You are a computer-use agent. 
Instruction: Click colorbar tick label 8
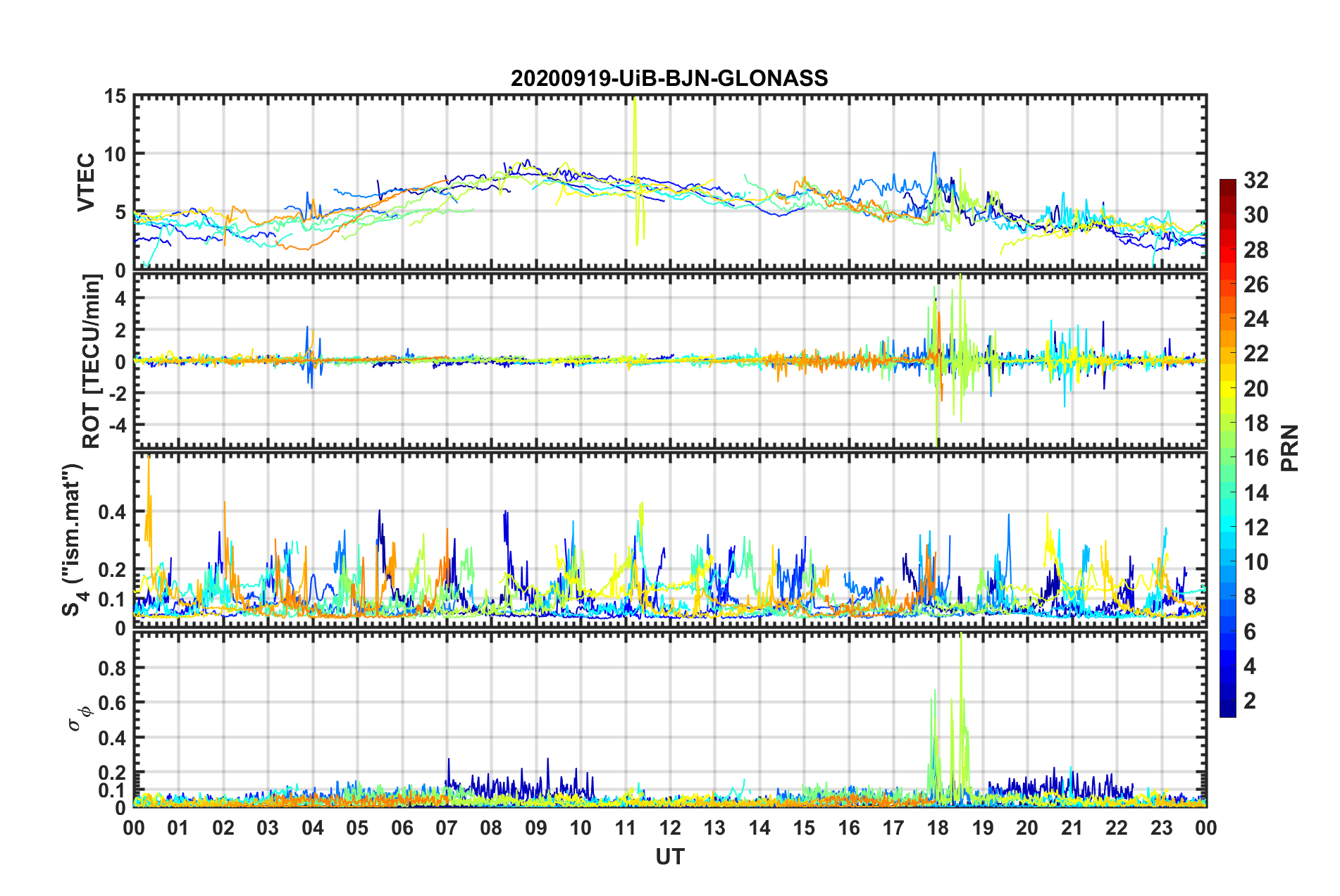[x=1250, y=597]
